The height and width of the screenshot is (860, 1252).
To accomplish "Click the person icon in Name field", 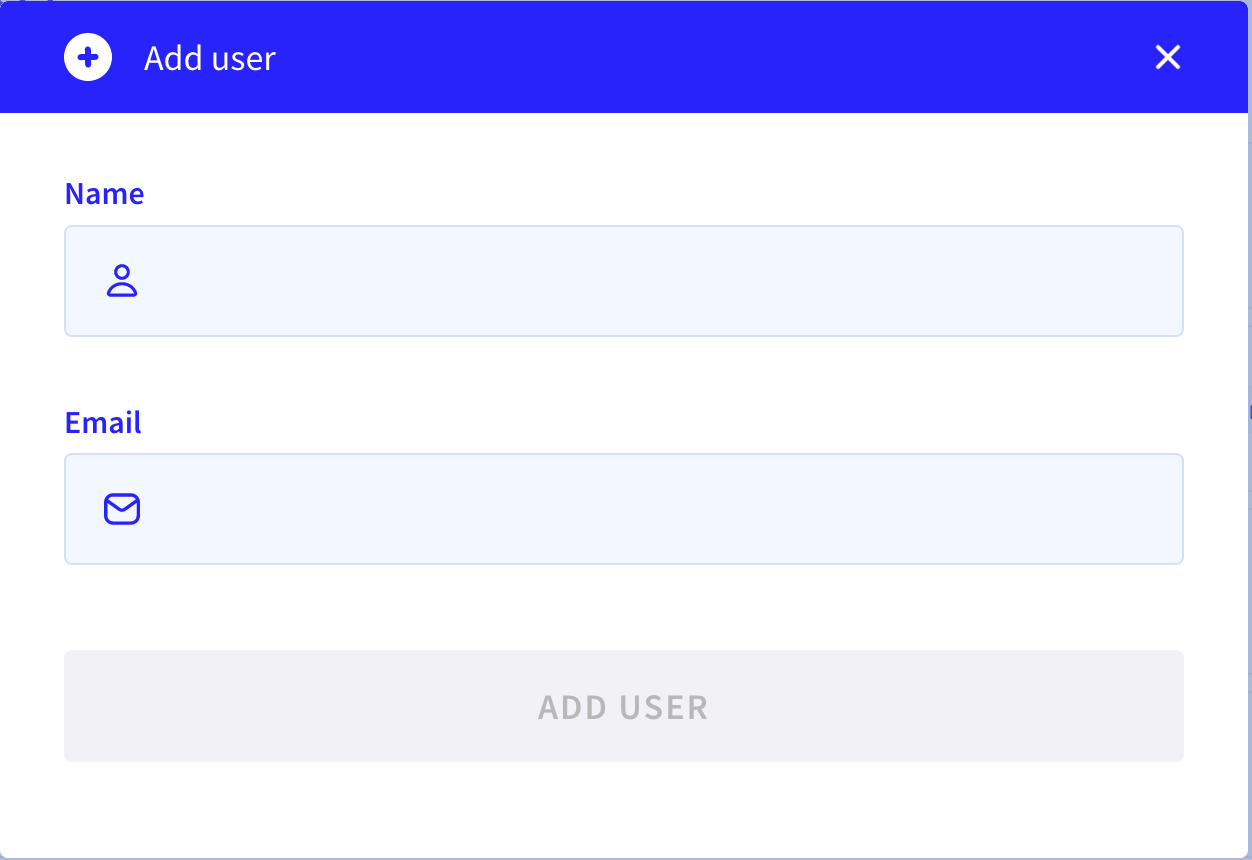I will [122, 281].
